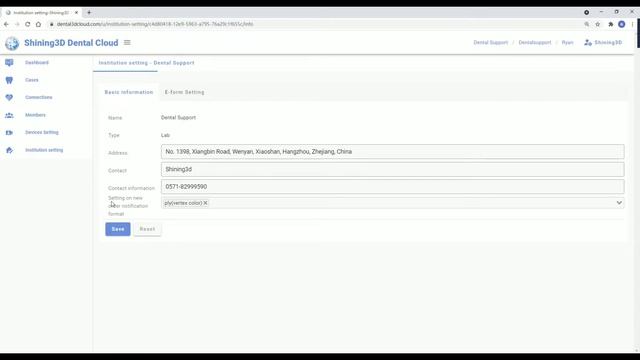The height and width of the screenshot is (360, 640).
Task: Close the Institution setting browser tab
Action: 76,13
